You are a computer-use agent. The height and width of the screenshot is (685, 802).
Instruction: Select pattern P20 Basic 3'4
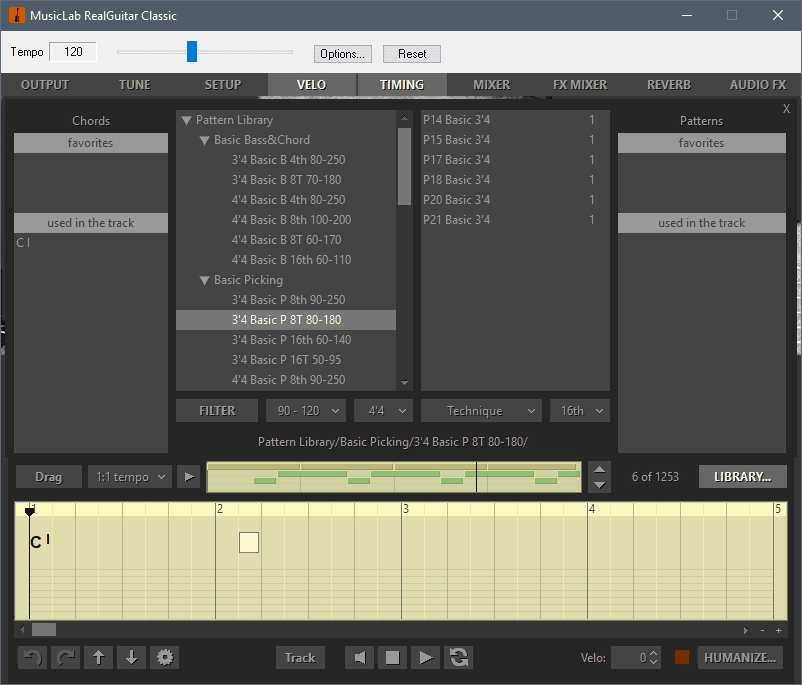(515, 200)
